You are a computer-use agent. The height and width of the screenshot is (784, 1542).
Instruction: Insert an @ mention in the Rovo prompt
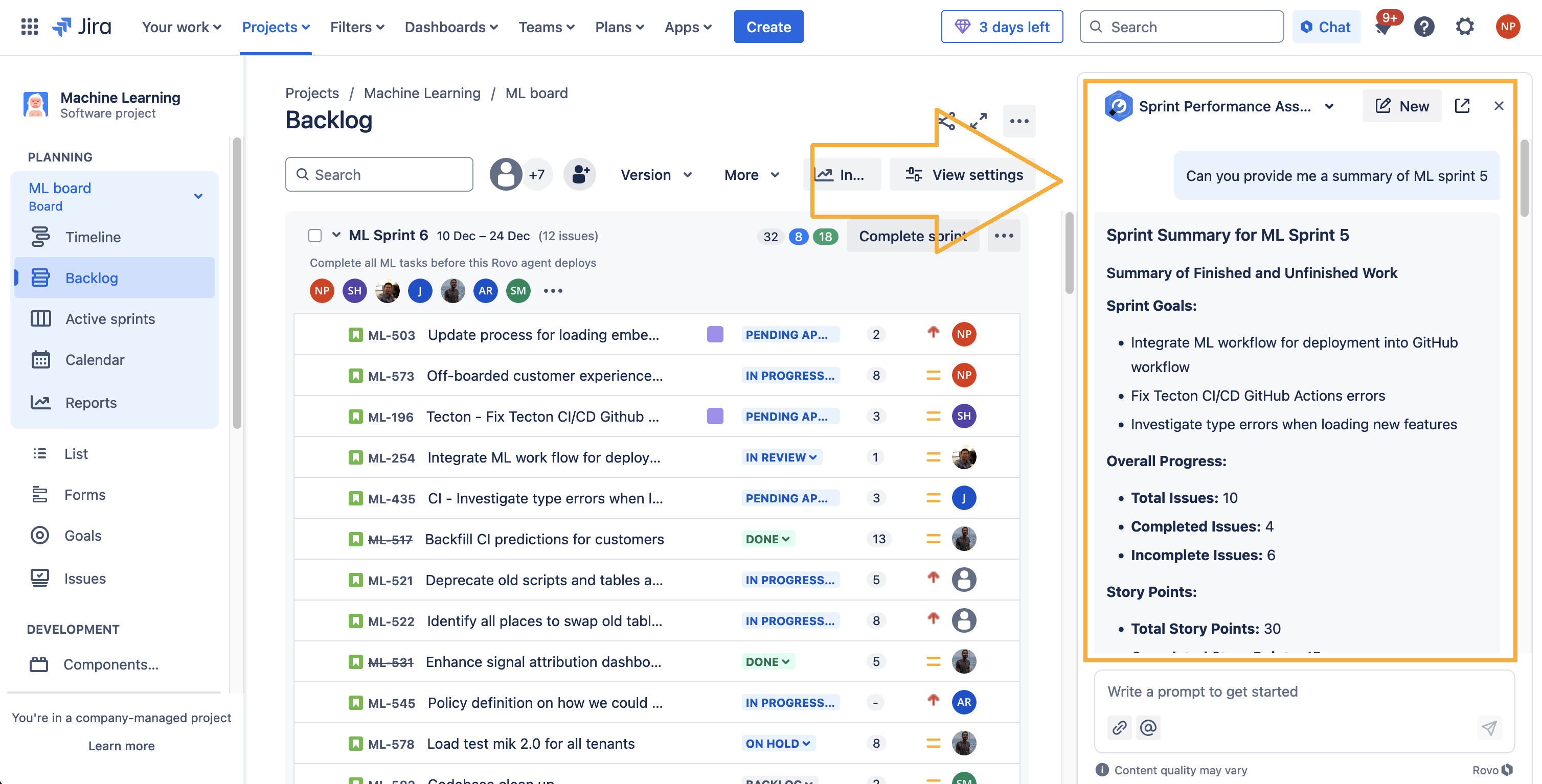click(x=1147, y=728)
